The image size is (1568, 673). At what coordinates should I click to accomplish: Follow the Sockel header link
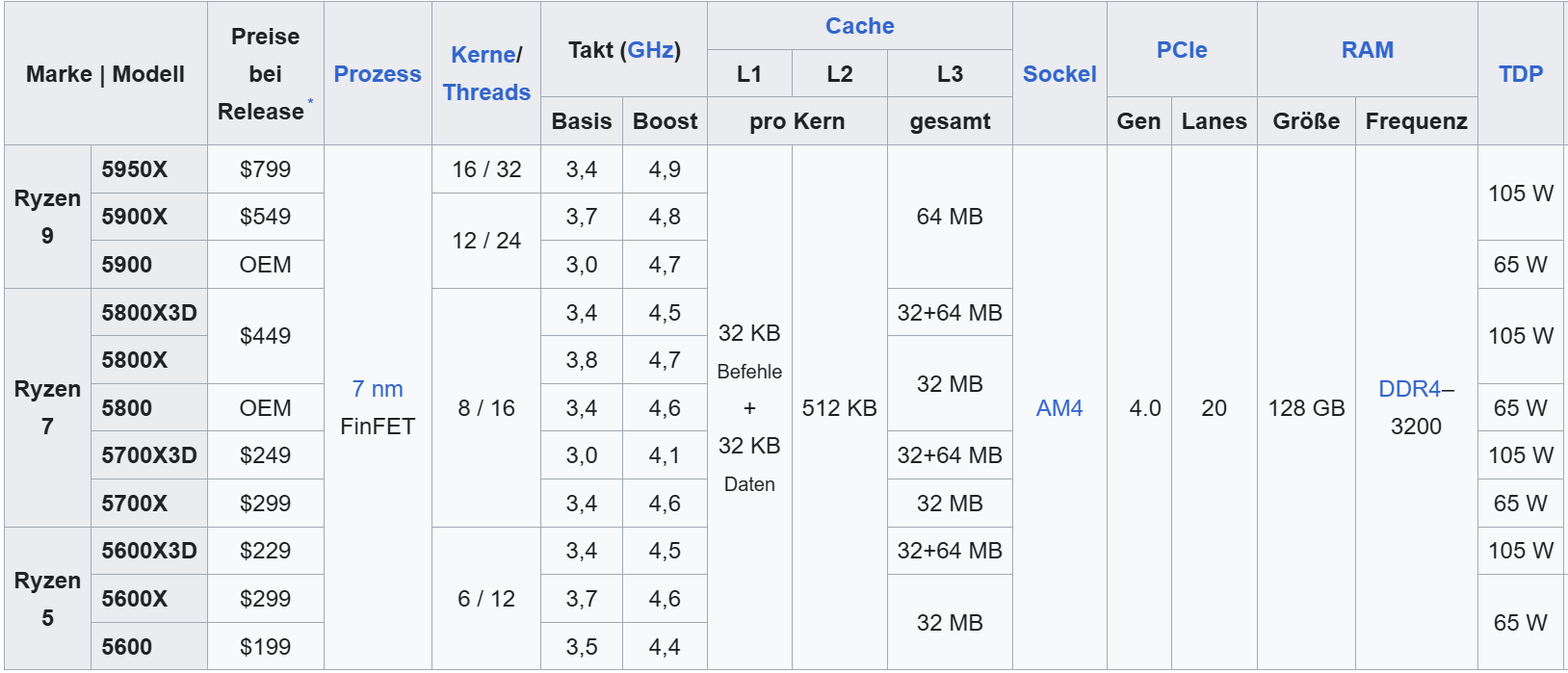(x=1059, y=74)
